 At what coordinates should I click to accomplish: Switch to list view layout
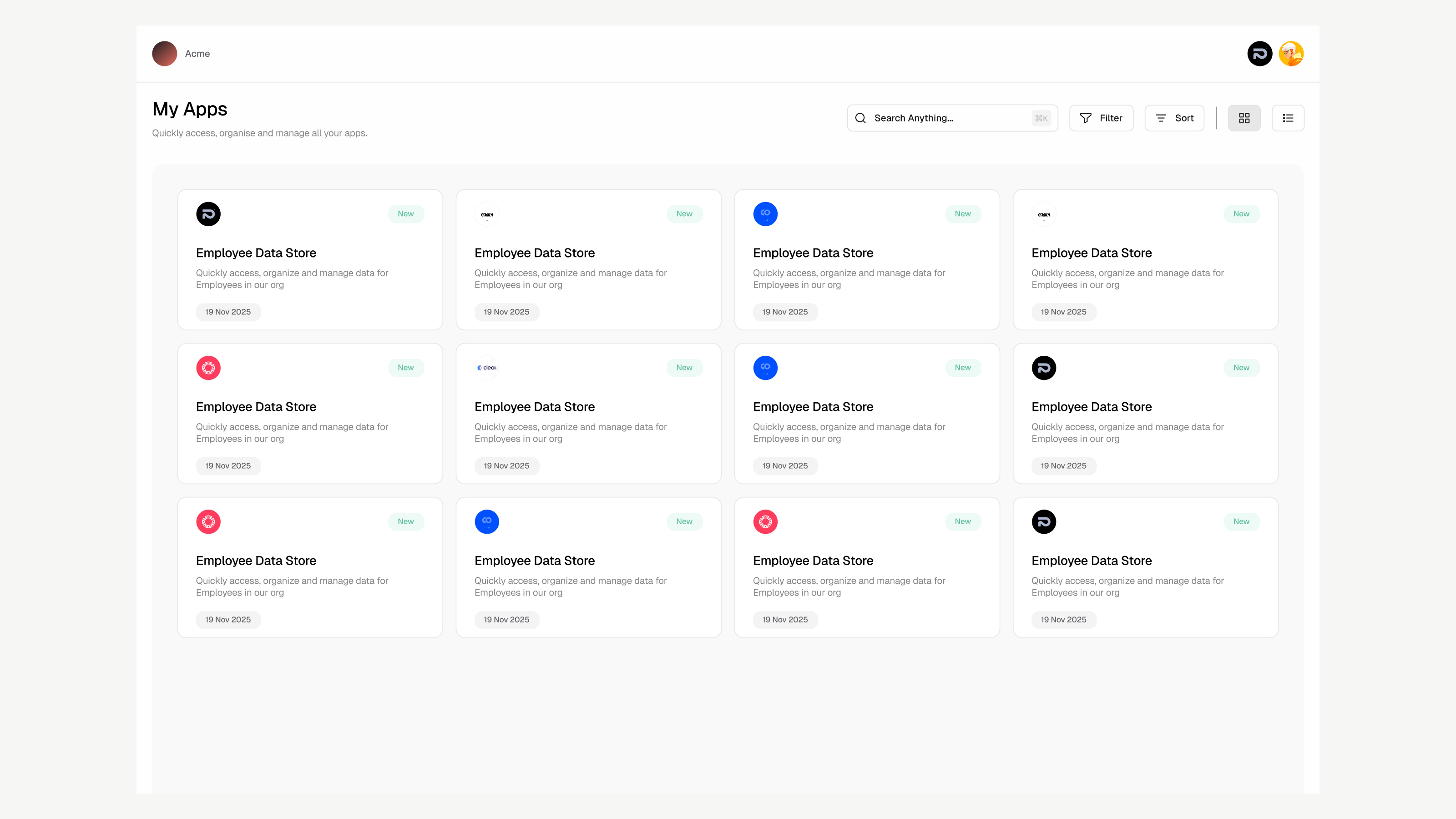[x=1288, y=118]
